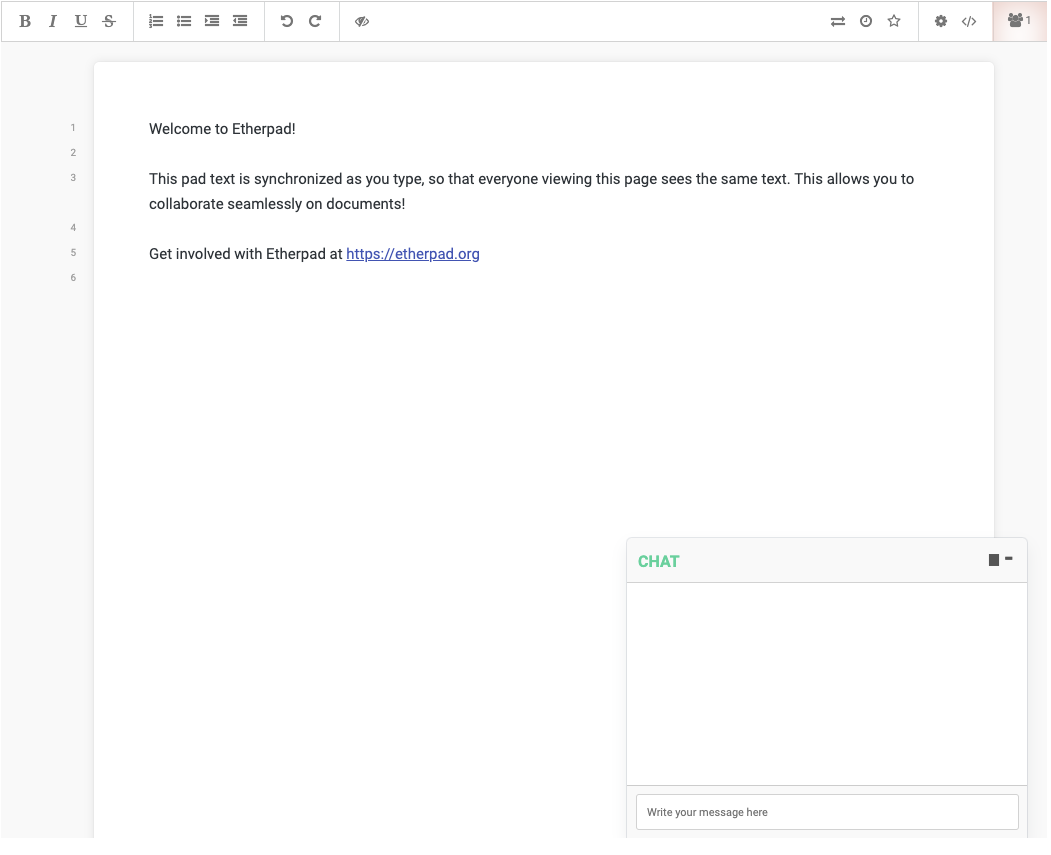Open the import/export arrows menu

point(838,21)
